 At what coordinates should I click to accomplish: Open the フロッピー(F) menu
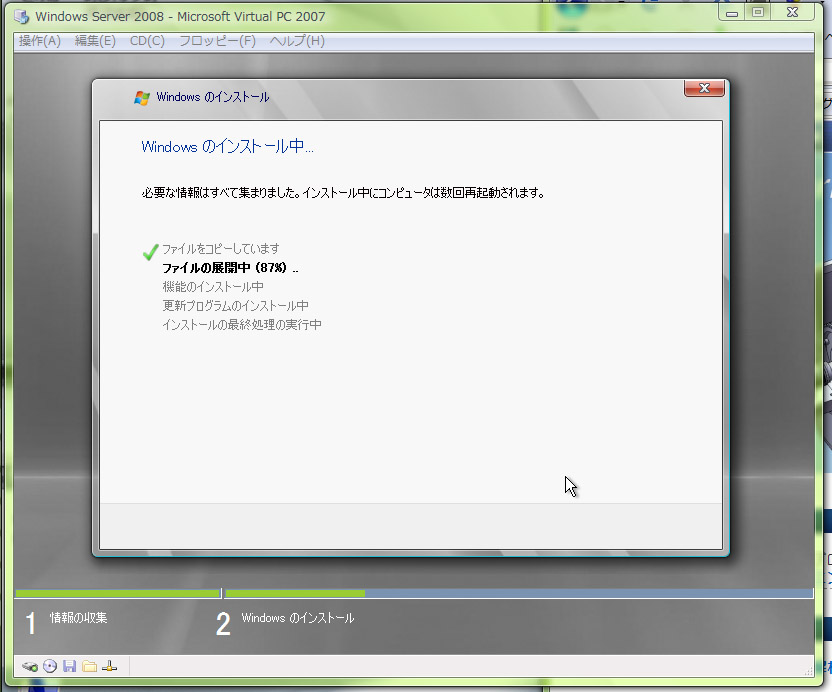pyautogui.click(x=218, y=41)
